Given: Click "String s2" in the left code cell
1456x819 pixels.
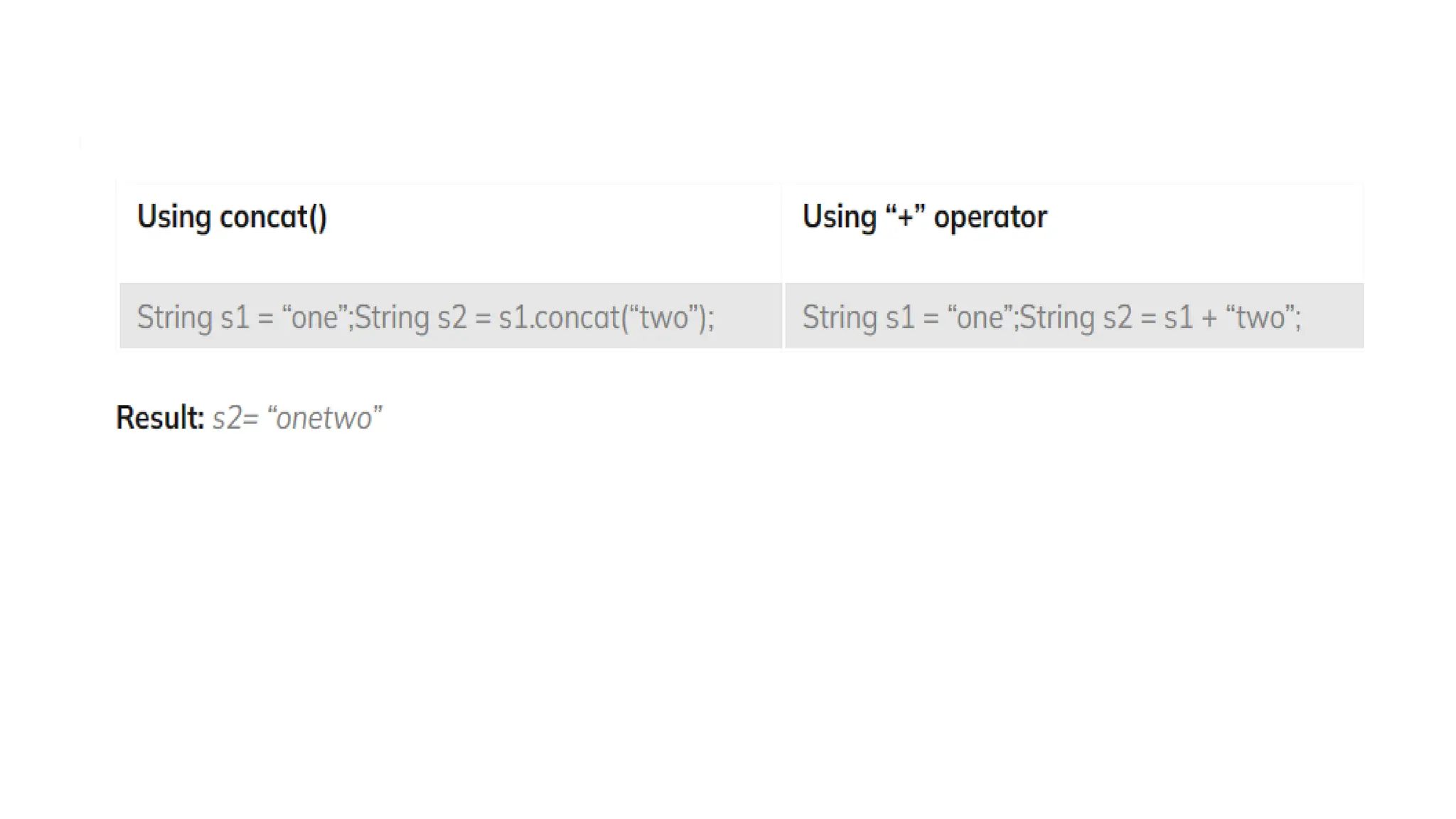Looking at the screenshot, I should [x=411, y=317].
